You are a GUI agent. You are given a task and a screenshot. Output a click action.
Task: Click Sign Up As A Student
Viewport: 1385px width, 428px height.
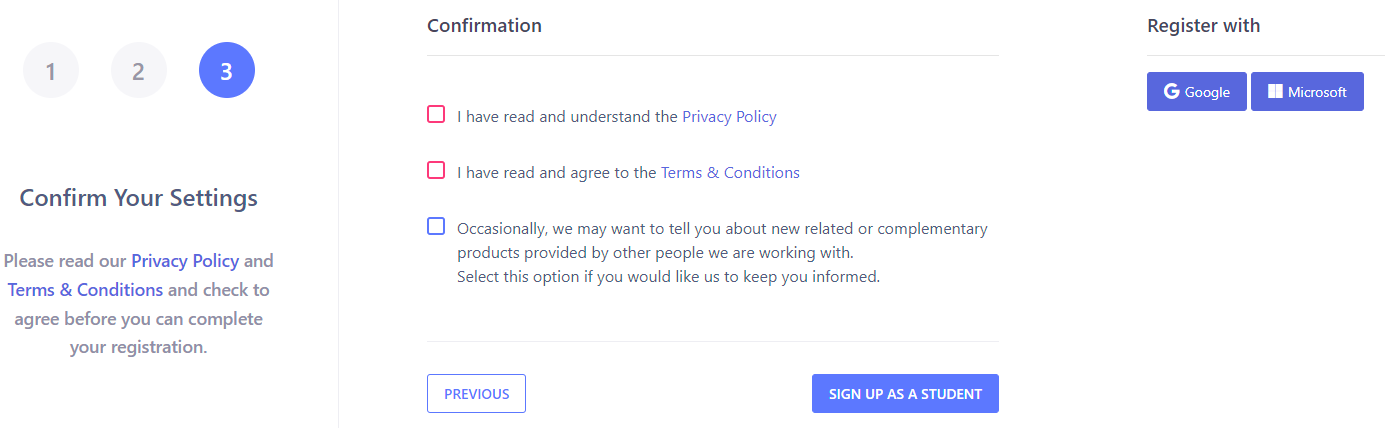coord(905,394)
